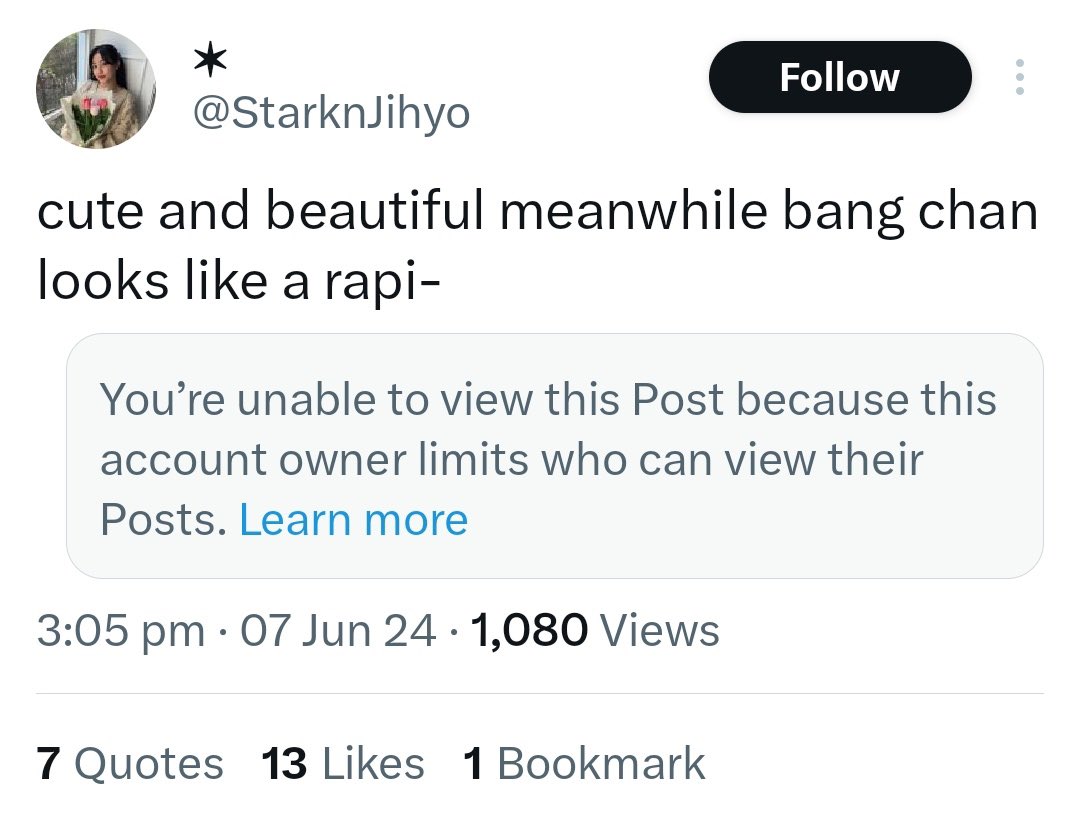View the 1,080 Views count

click(x=595, y=631)
